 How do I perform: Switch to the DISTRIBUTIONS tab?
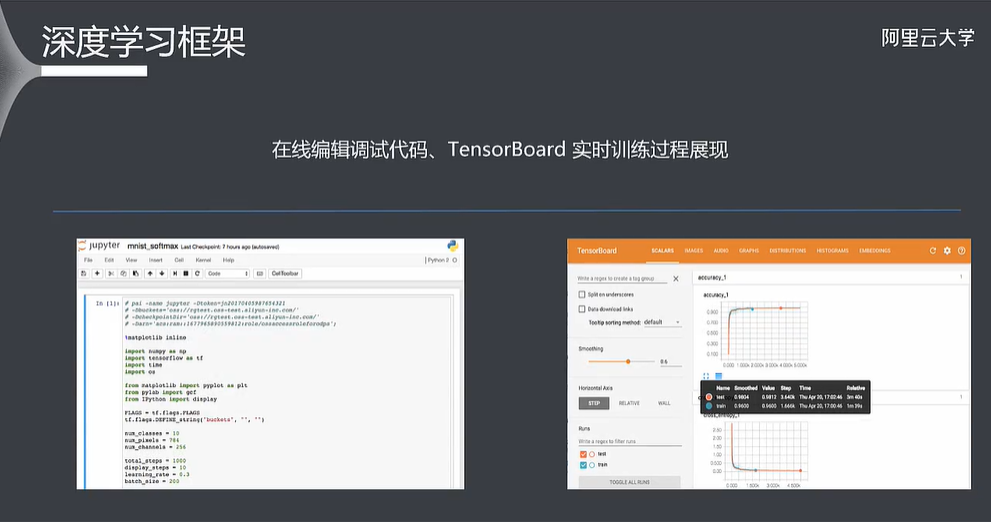(787, 251)
